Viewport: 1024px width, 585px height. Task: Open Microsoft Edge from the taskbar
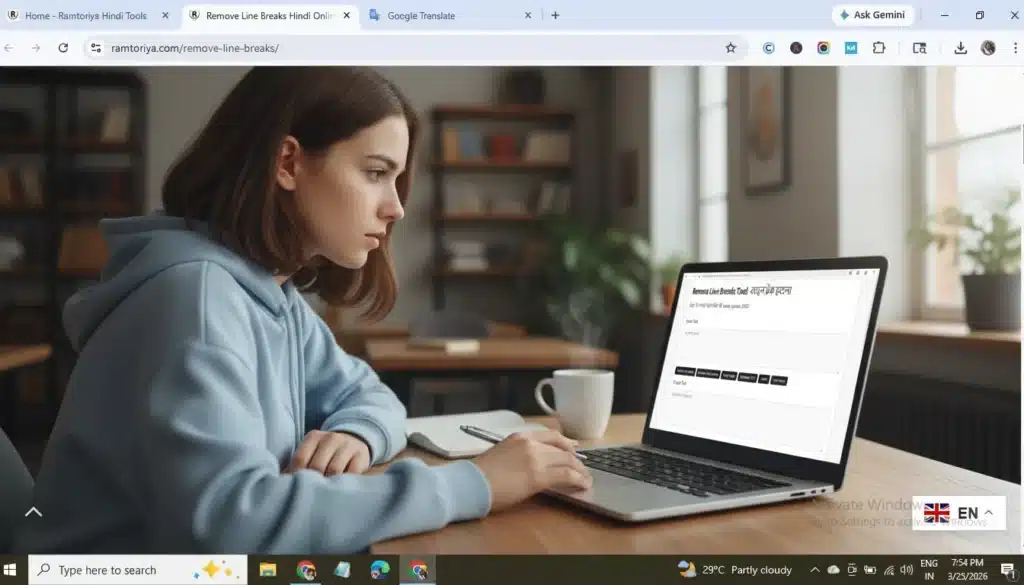click(380, 570)
